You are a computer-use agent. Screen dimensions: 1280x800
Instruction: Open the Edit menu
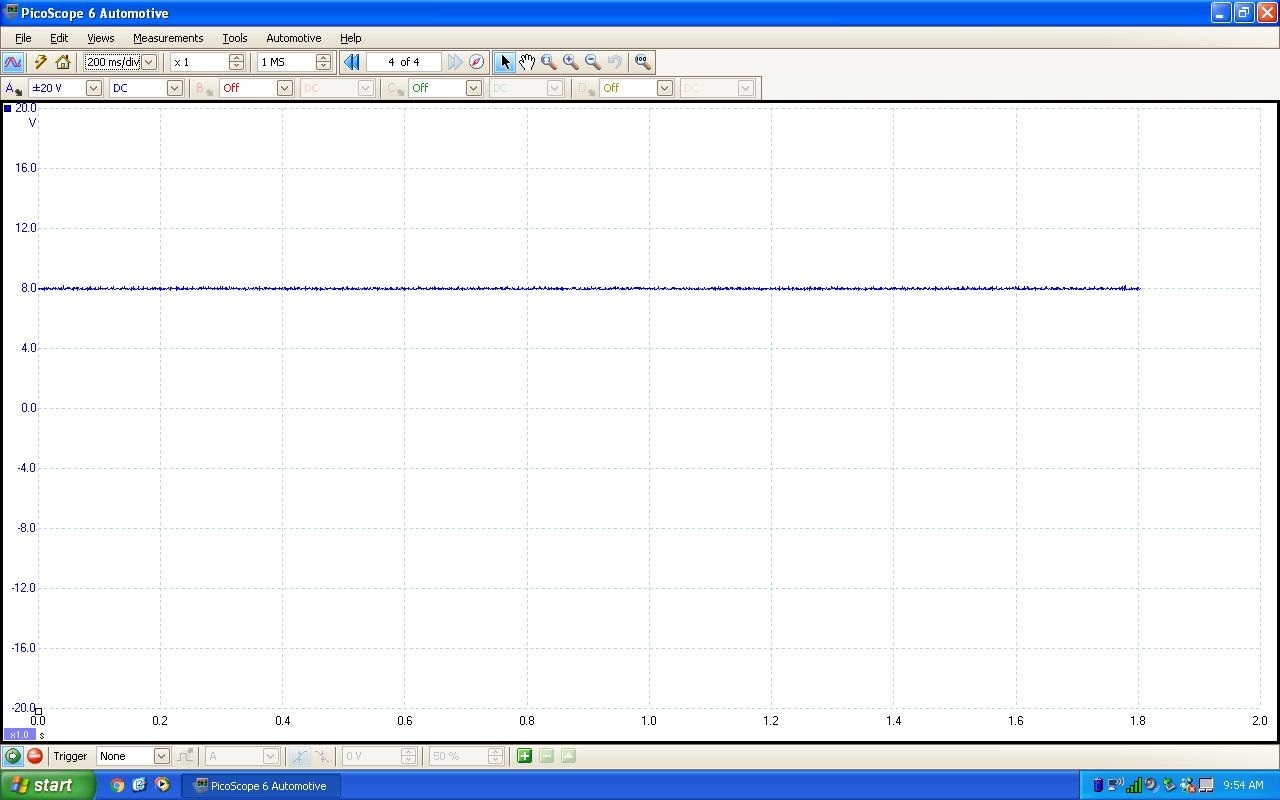tap(59, 38)
